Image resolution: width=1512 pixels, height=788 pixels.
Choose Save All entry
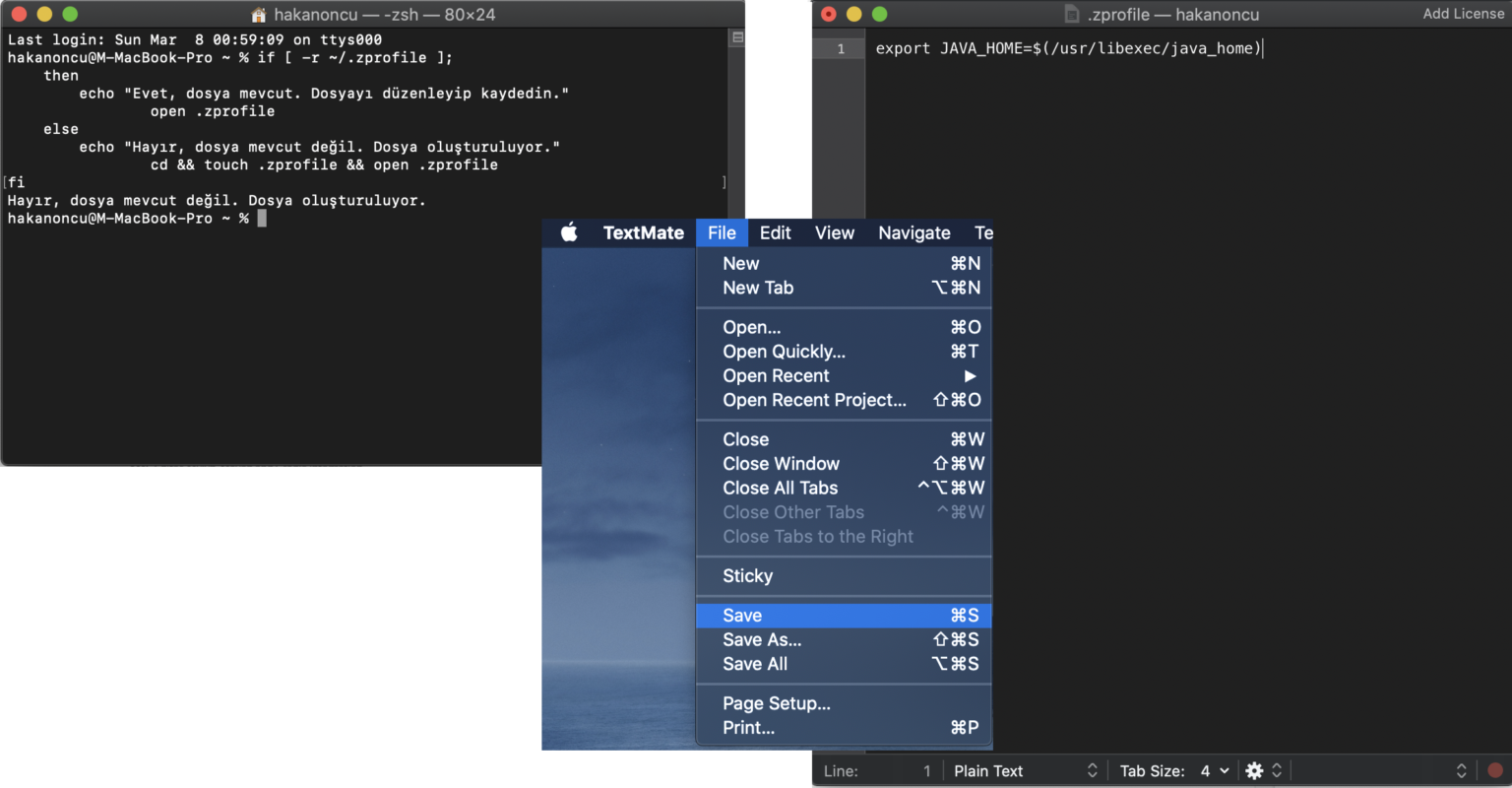pyautogui.click(x=844, y=664)
